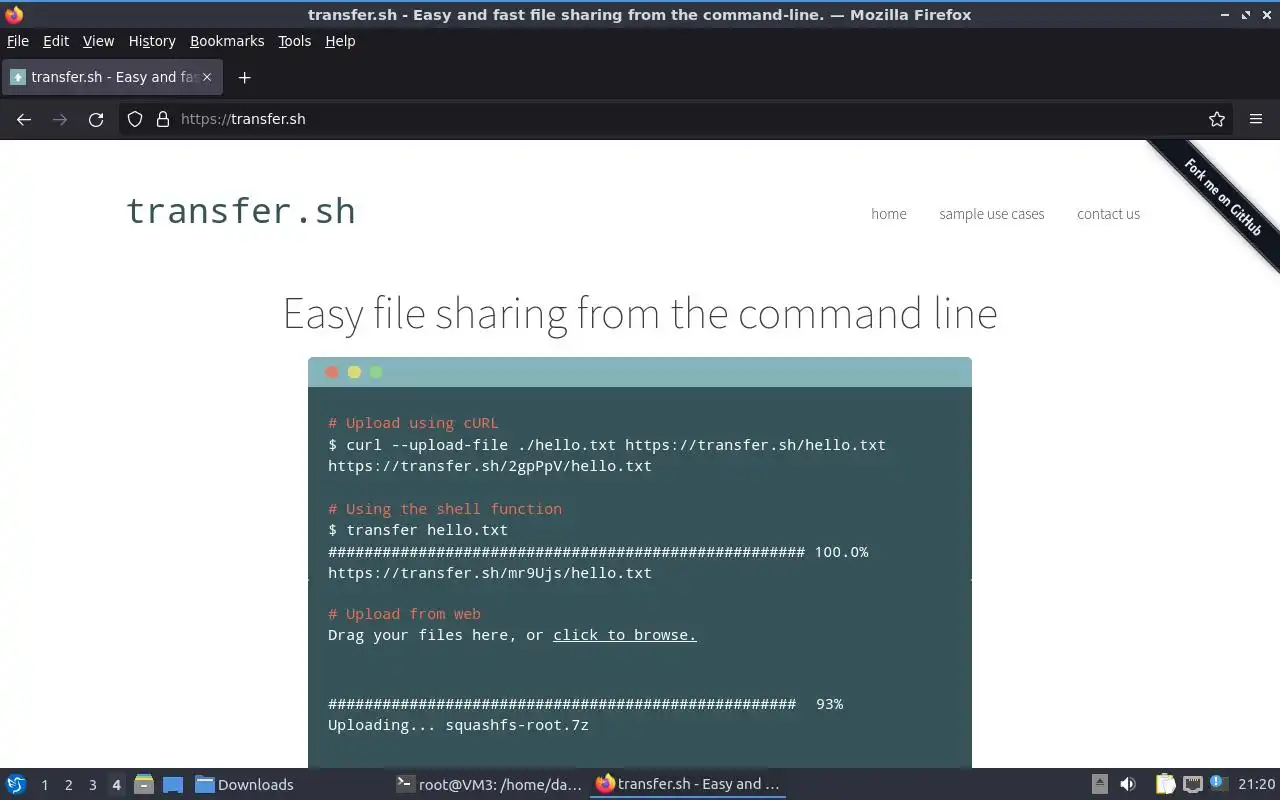Open a new tab with plus button
The height and width of the screenshot is (800, 1280).
(x=244, y=77)
